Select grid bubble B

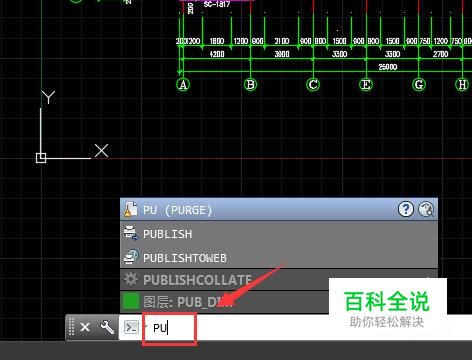[250, 85]
